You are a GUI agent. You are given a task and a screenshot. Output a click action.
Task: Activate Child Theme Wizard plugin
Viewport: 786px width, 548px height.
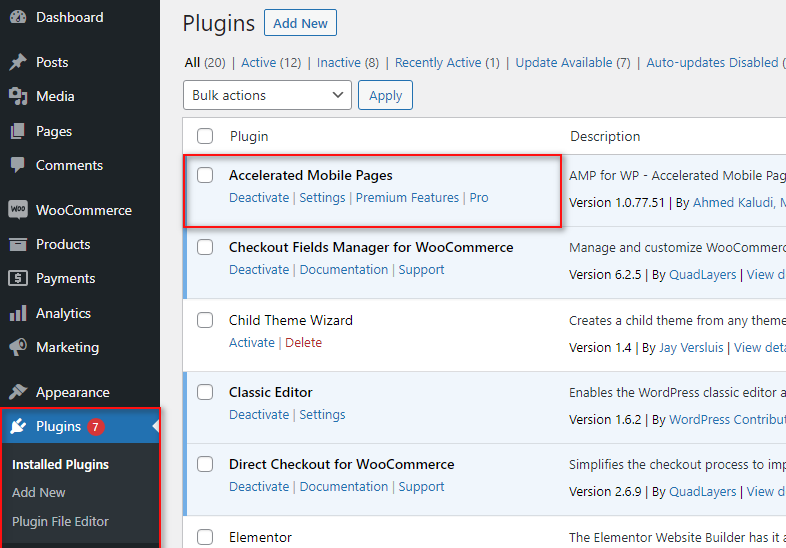(x=252, y=342)
